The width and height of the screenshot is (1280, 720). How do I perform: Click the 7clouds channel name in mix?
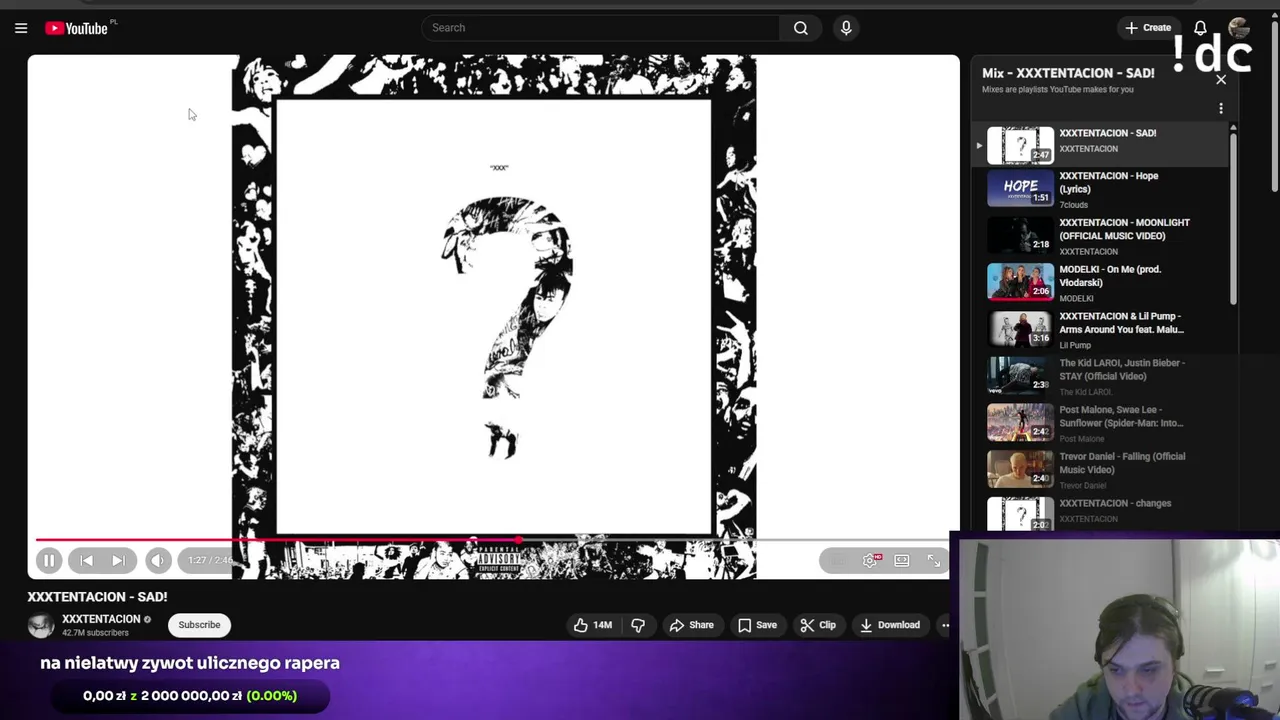coord(1073,205)
